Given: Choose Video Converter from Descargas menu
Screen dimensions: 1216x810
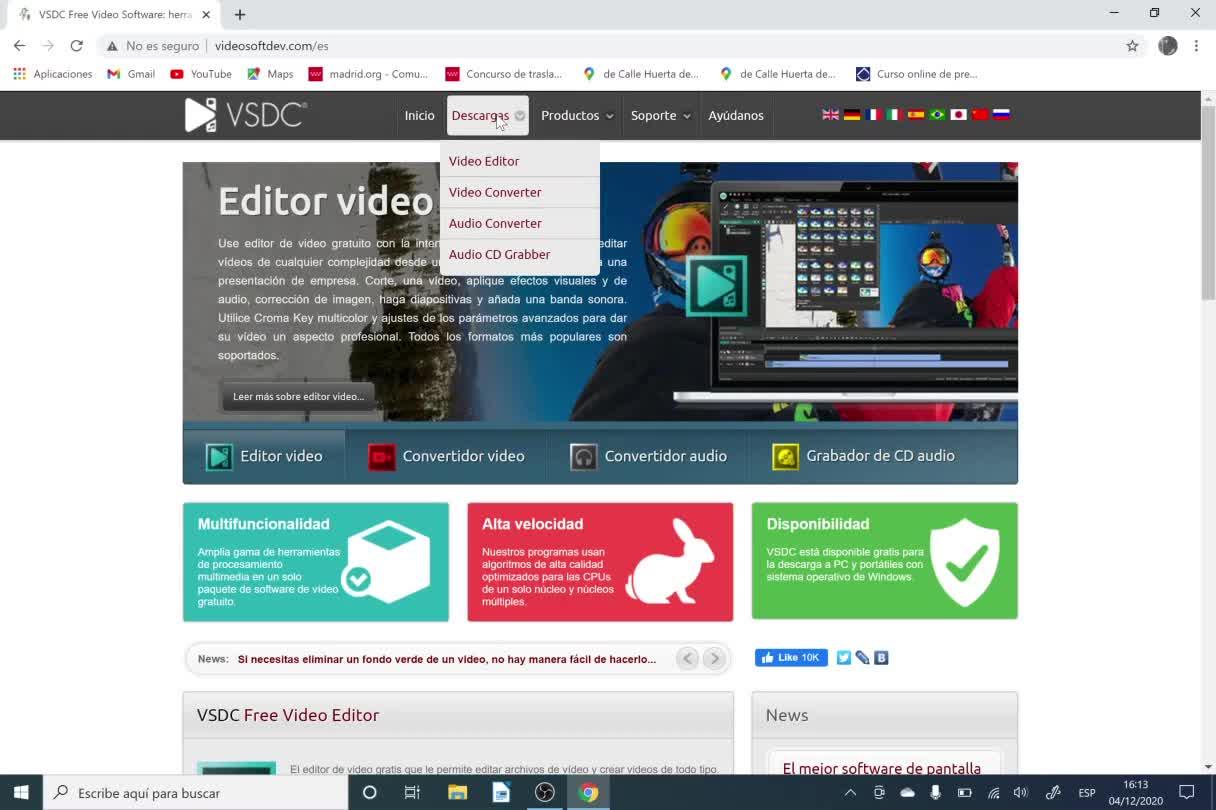Looking at the screenshot, I should [x=520, y=192].
